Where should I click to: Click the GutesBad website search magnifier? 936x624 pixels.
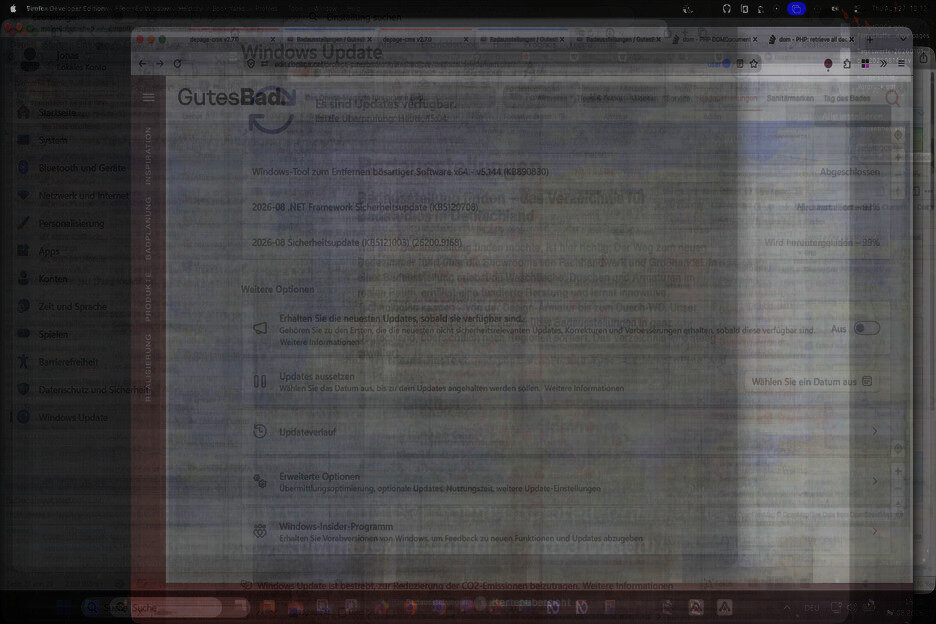892,99
